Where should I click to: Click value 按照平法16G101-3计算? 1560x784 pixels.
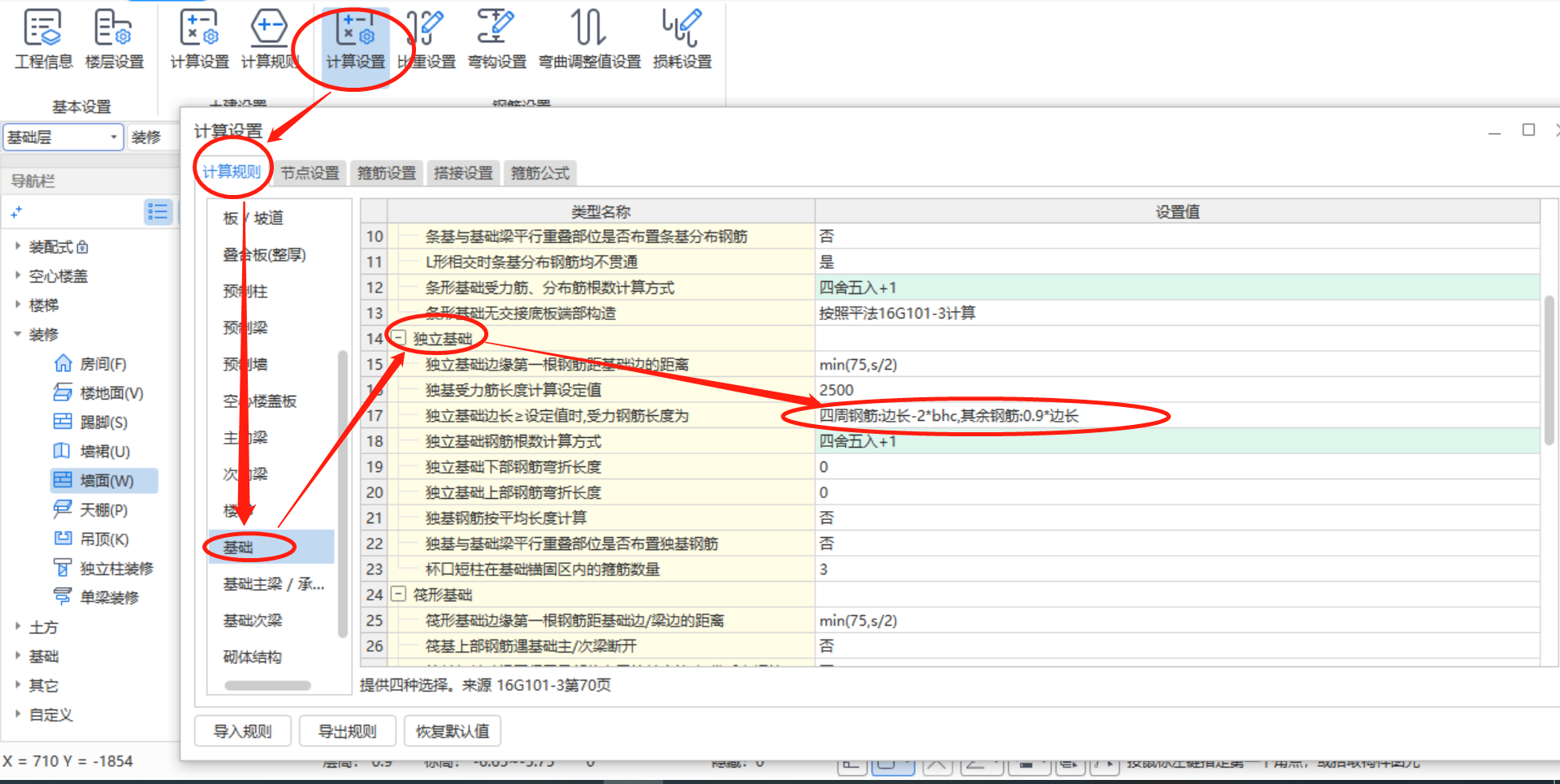(x=1177, y=313)
